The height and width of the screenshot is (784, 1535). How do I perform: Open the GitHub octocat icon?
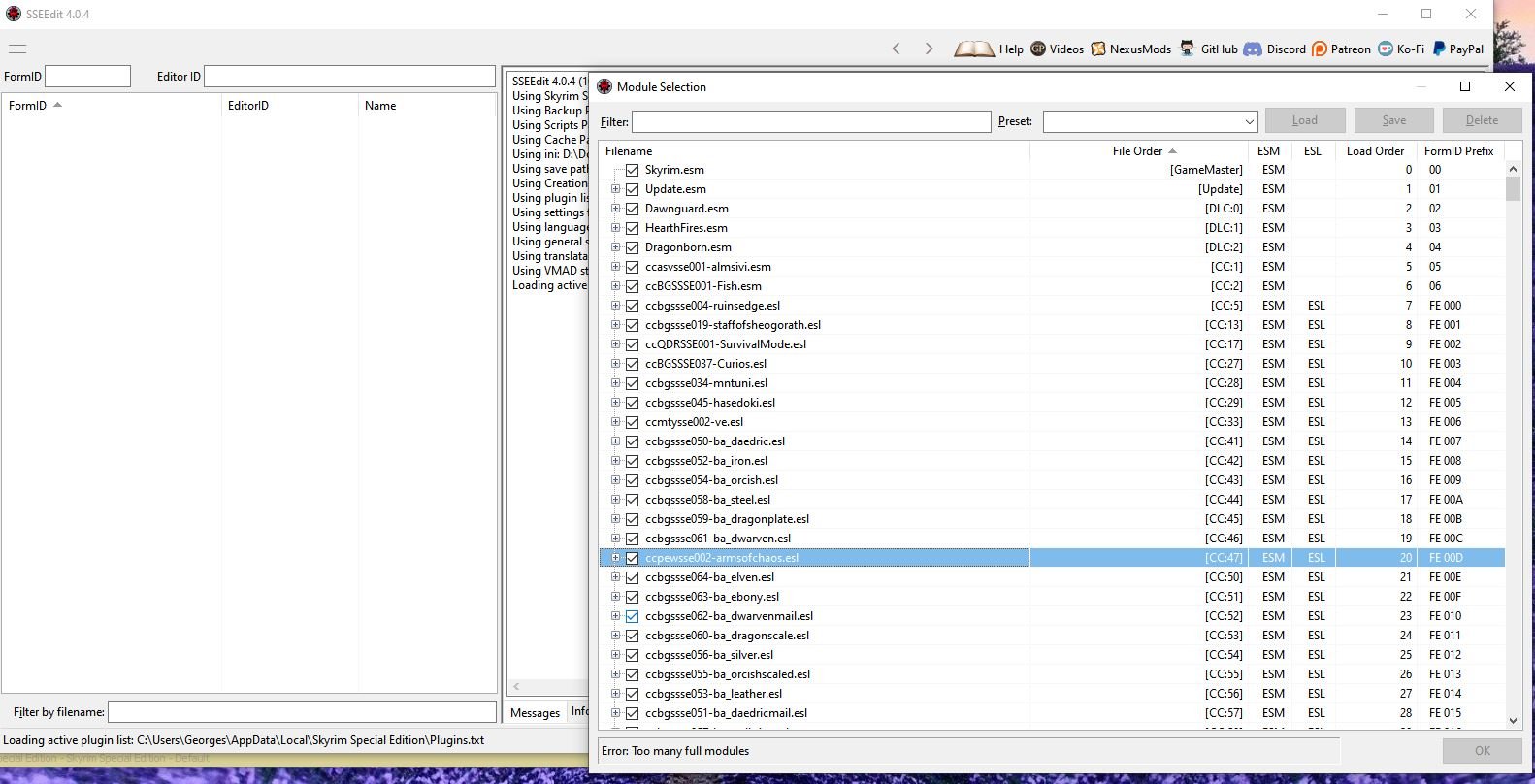point(1187,49)
